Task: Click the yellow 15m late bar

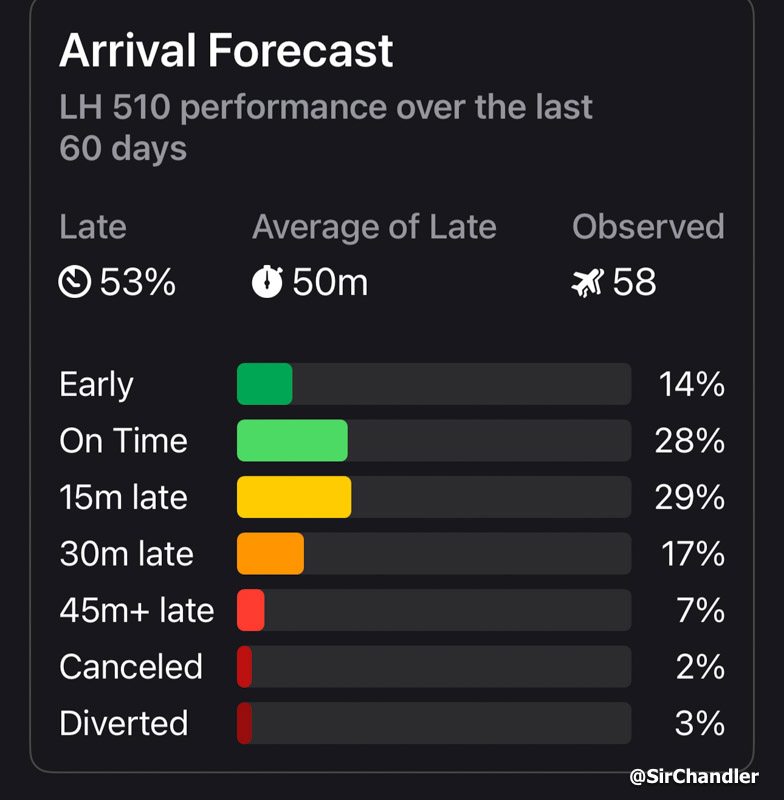Action: [x=294, y=497]
